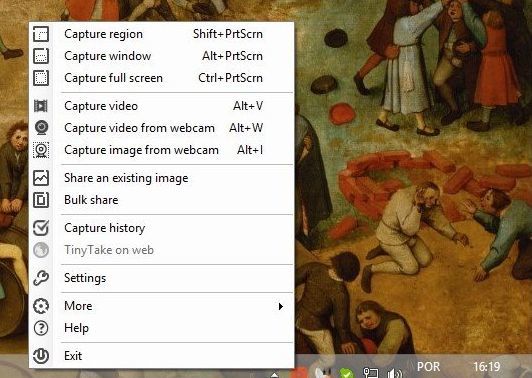Click the disabled TinyTake on web label
This screenshot has width=532, height=378.
[x=109, y=250]
